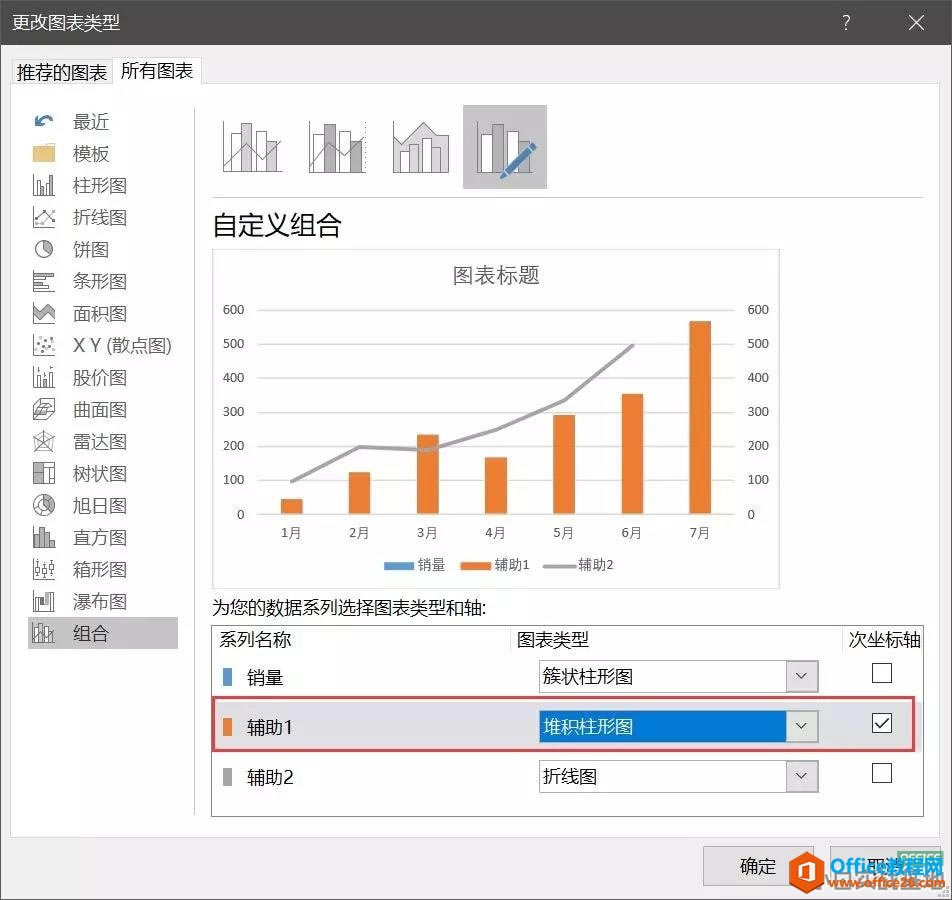
Task: Open dialog help with the question mark
Action: click(846, 22)
